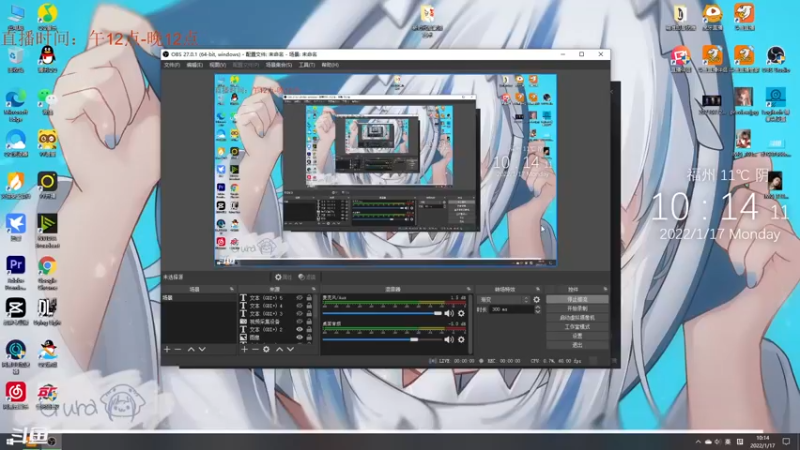Open OBS 设置 settings button
The width and height of the screenshot is (800, 450).
coord(577,336)
